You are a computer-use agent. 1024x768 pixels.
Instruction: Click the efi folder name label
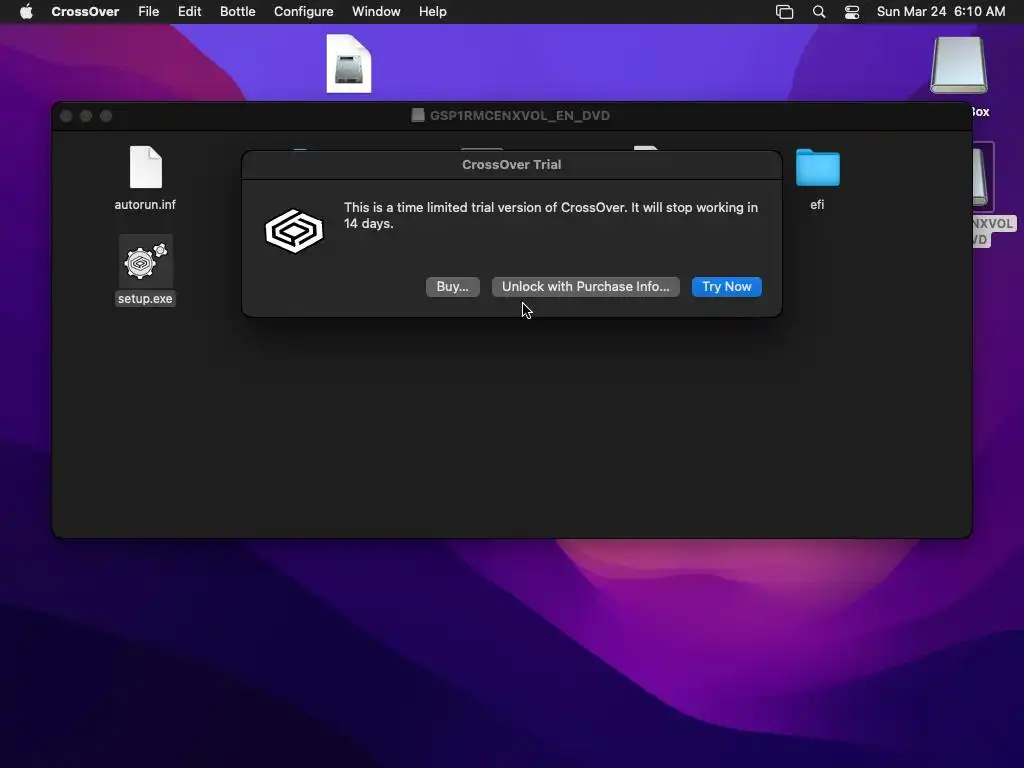817,204
